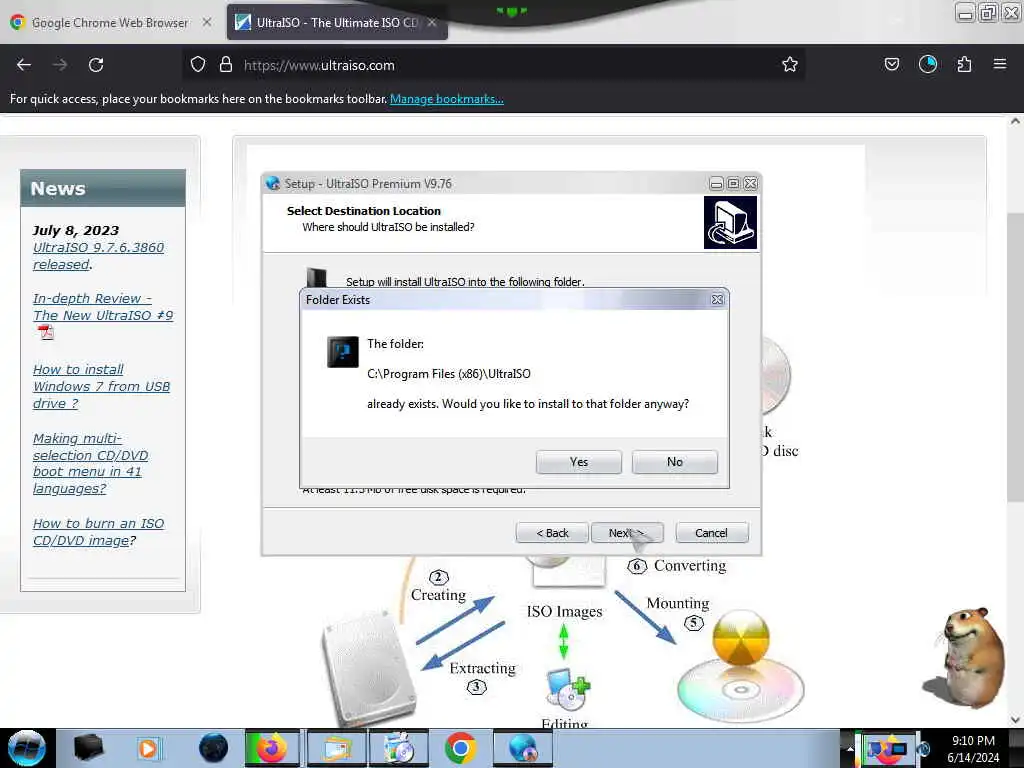The width and height of the screenshot is (1024, 768).
Task: Reload the current page
Action: [x=96, y=65]
